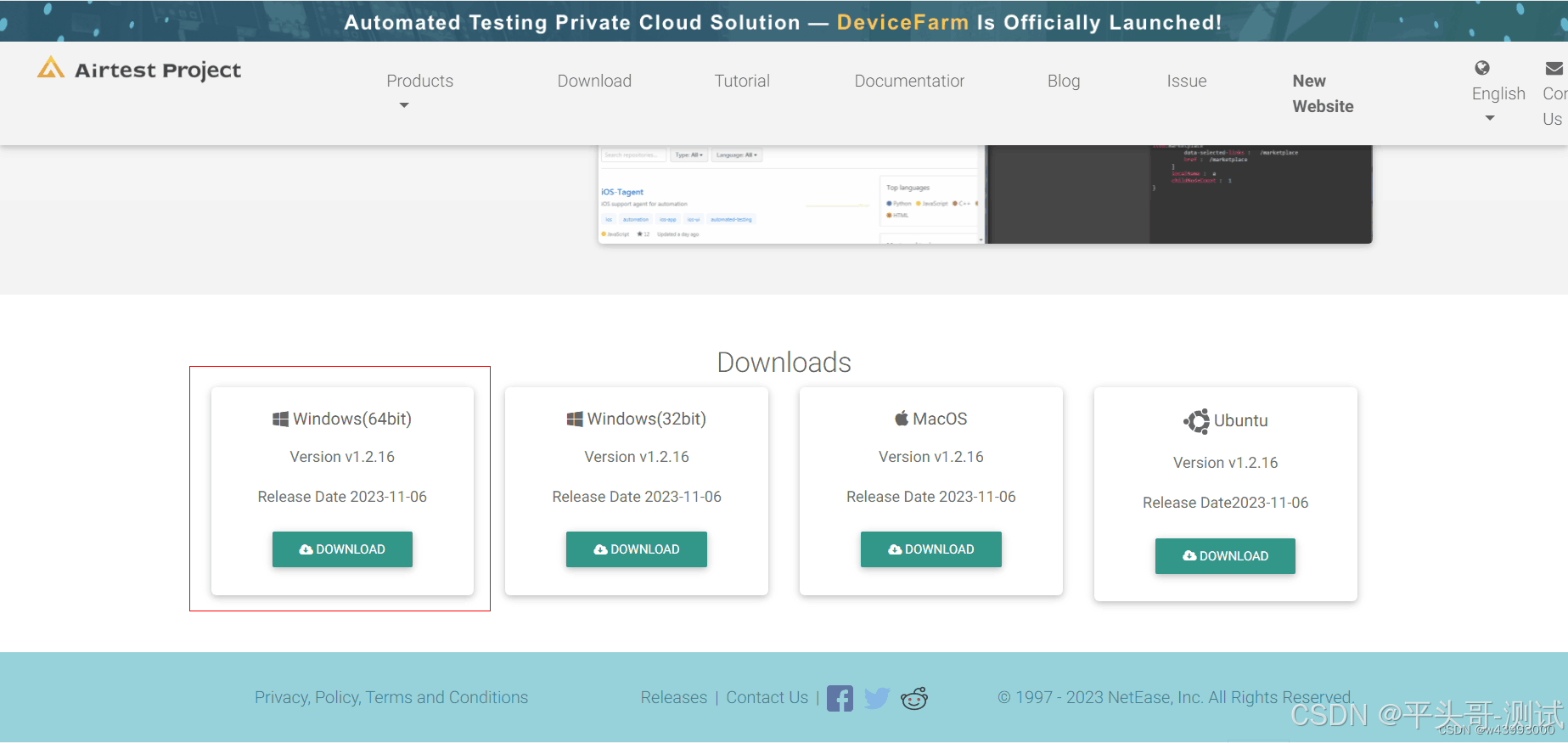Open the Twitter bird icon in footer
1568x743 pixels.
coord(877,698)
